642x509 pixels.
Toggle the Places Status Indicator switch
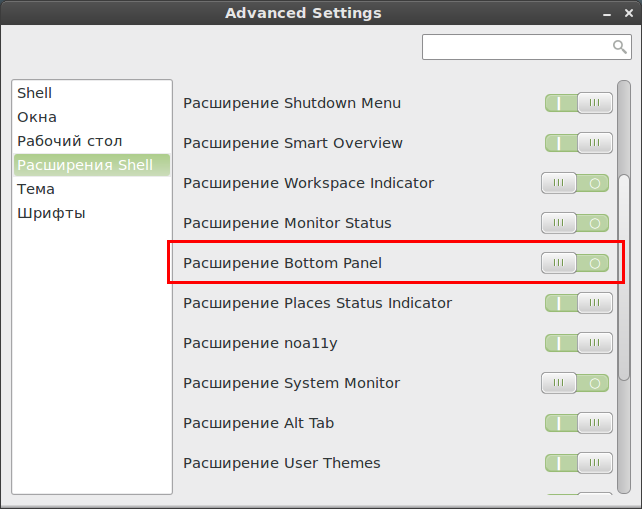pyautogui.click(x=579, y=303)
